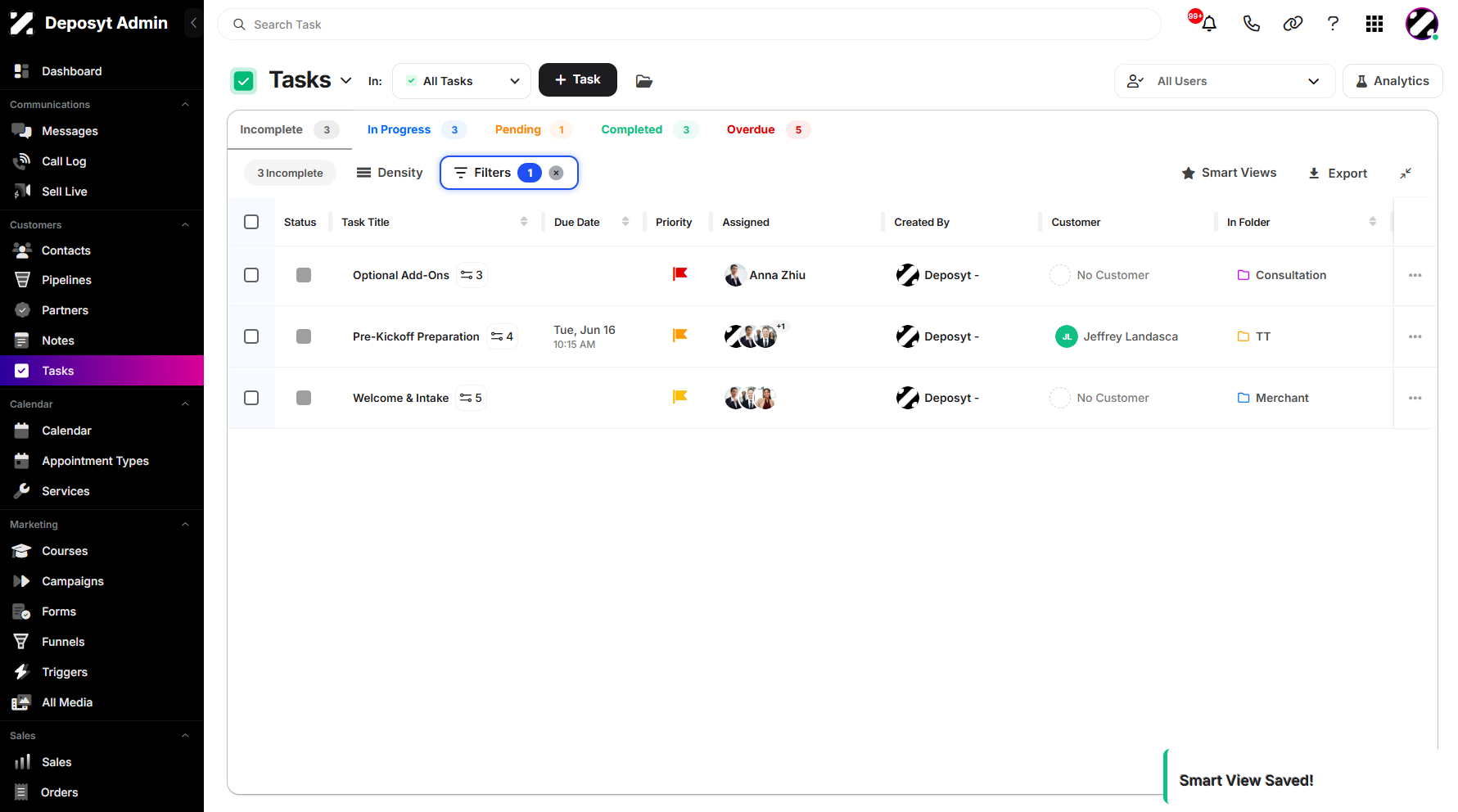Check the Welcome & Intake row checkbox
This screenshot has width=1458, height=812.
(251, 398)
